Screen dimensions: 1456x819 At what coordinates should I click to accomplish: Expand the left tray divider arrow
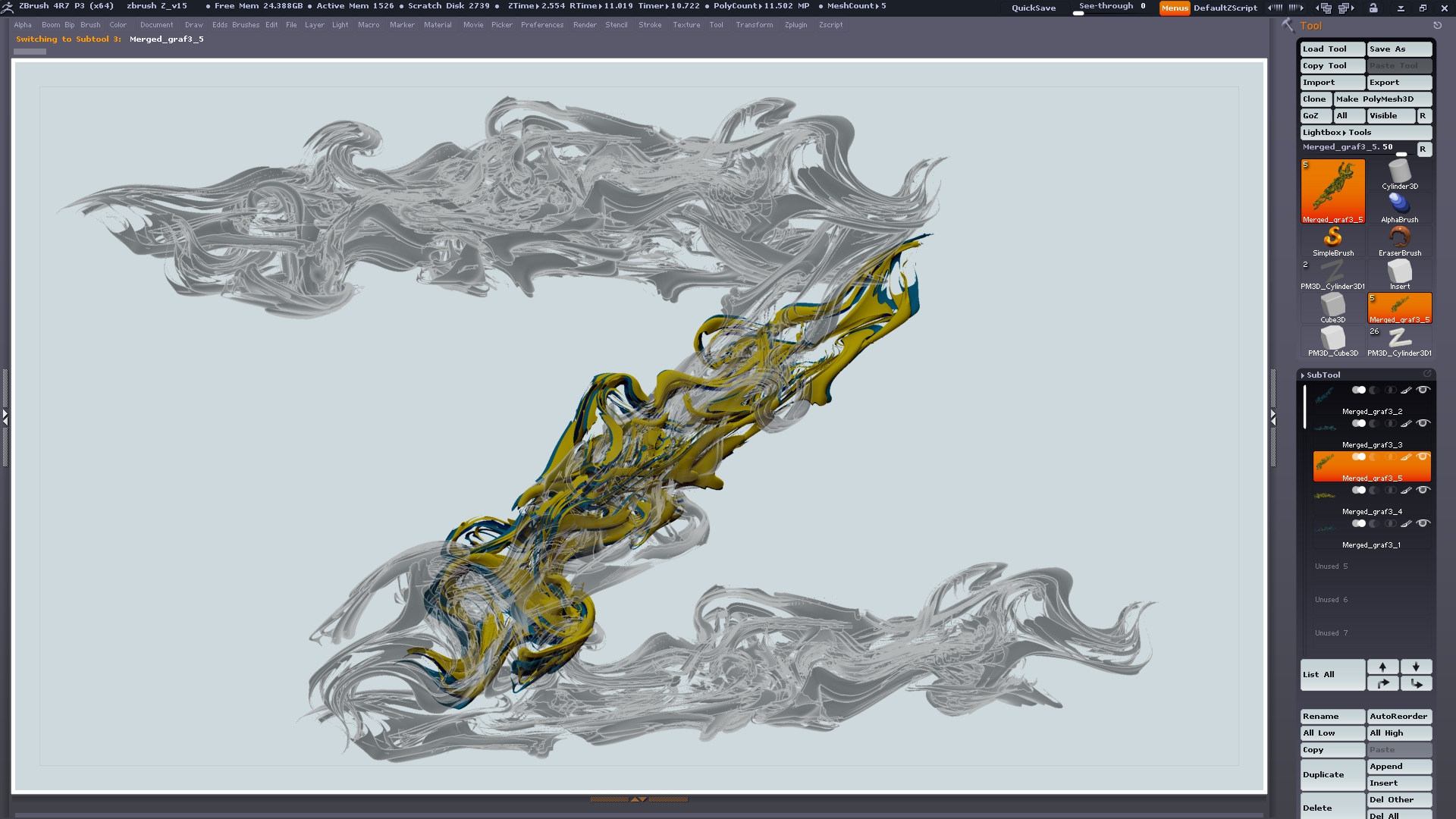pos(5,416)
